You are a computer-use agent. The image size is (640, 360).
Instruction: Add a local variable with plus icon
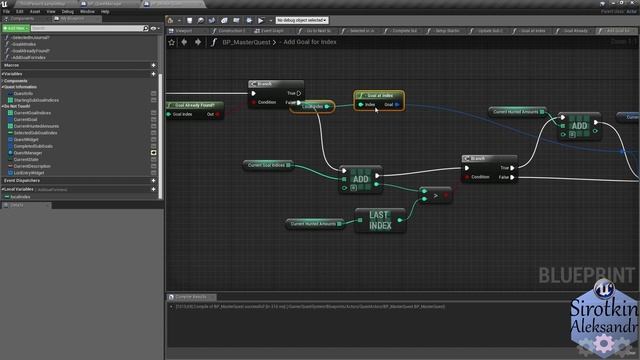pyautogui.click(x=153, y=189)
